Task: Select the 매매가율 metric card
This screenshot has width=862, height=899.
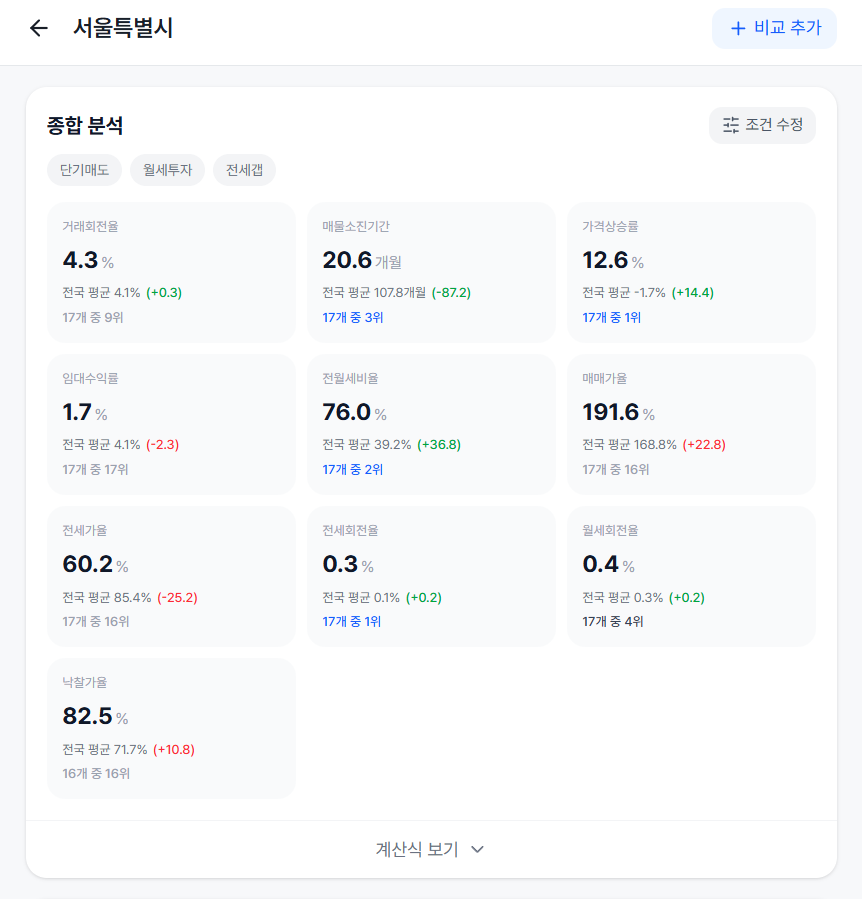Action: click(691, 423)
